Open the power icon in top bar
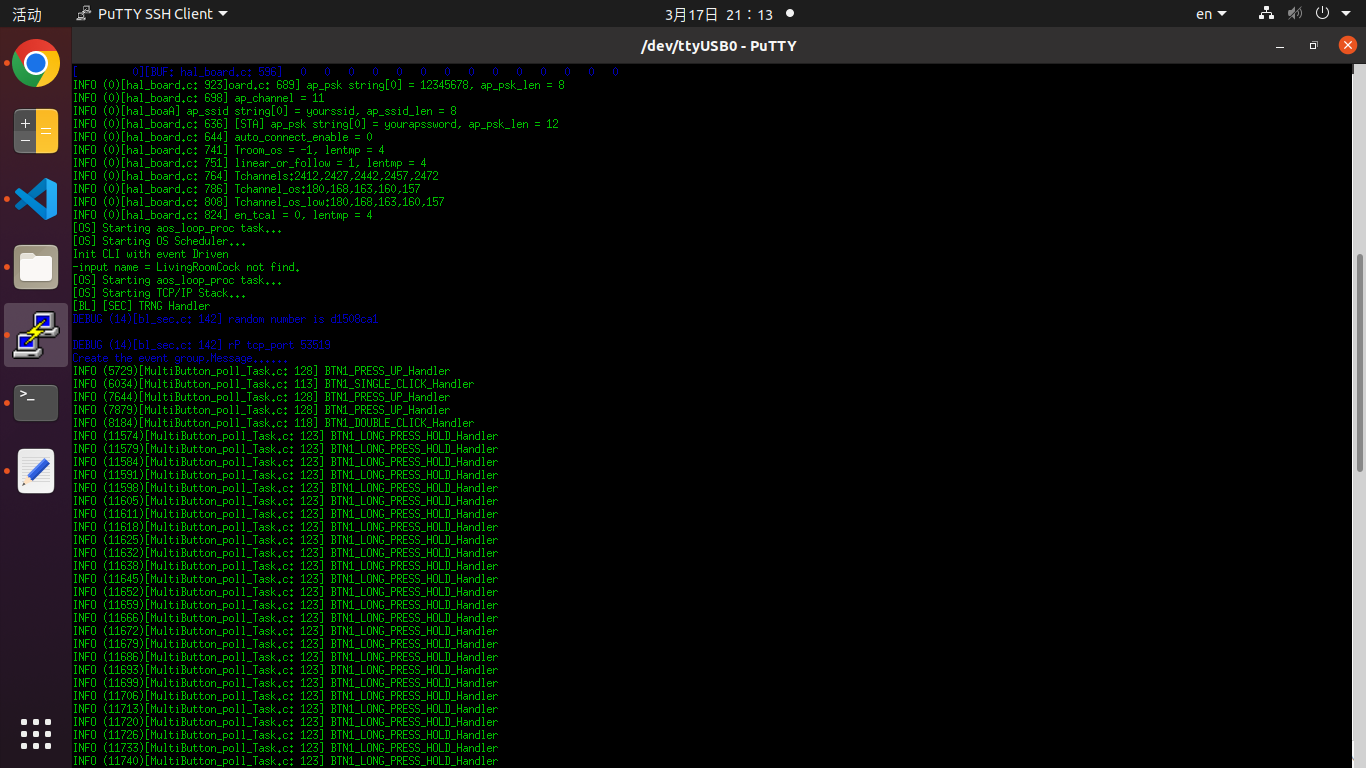Image resolution: width=1366 pixels, height=768 pixels. point(1321,14)
